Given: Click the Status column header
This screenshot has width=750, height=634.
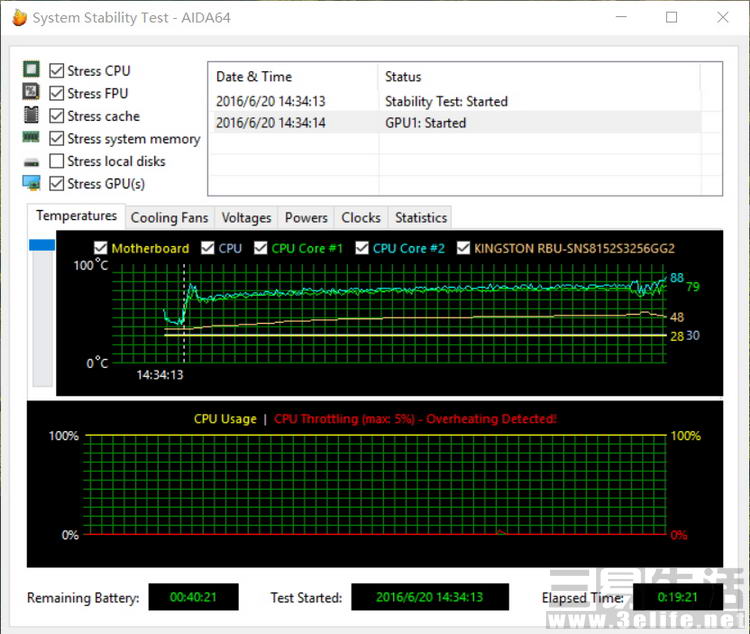Looking at the screenshot, I should tap(540, 77).
